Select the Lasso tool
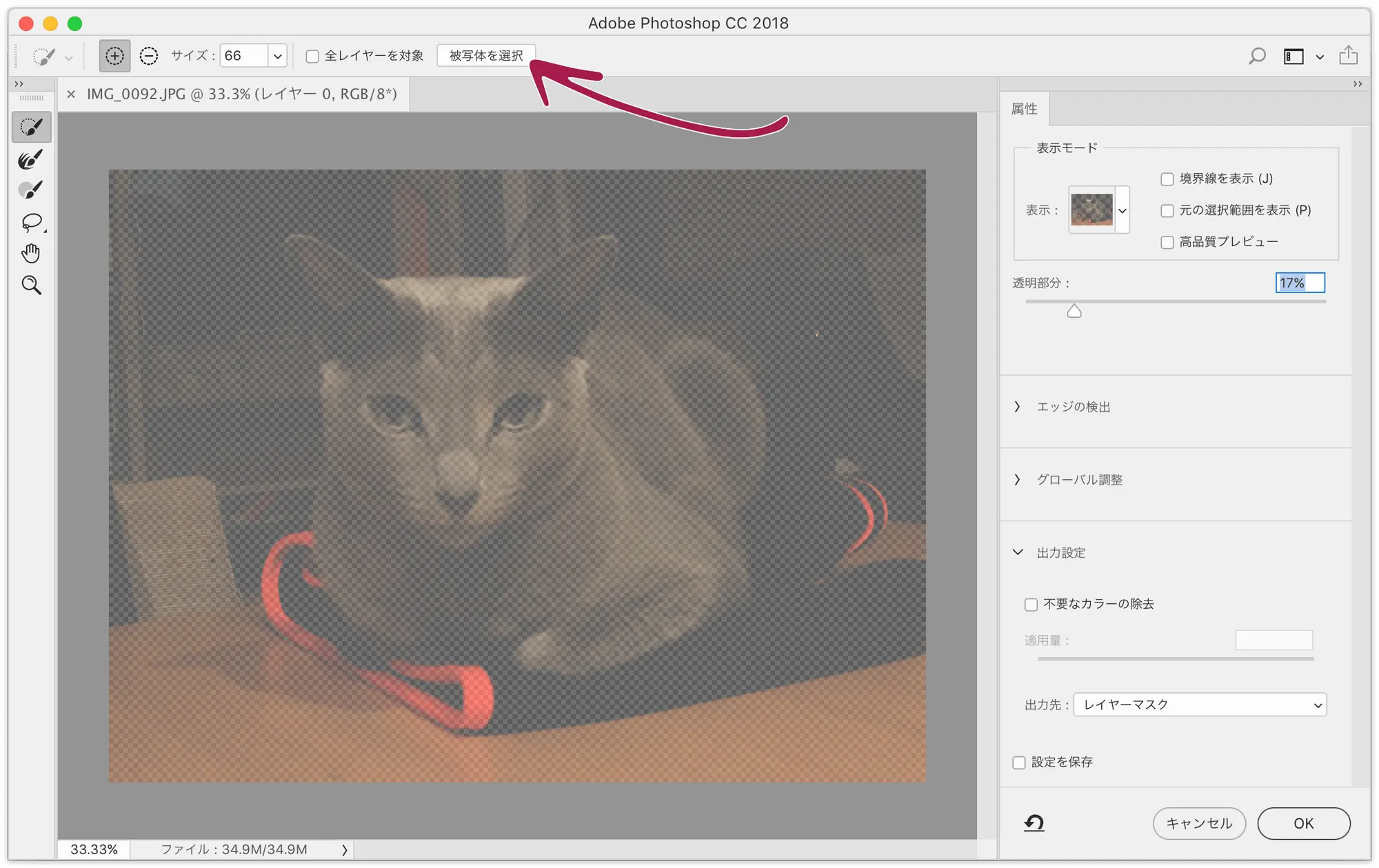This screenshot has height=868, width=1379. click(31, 221)
